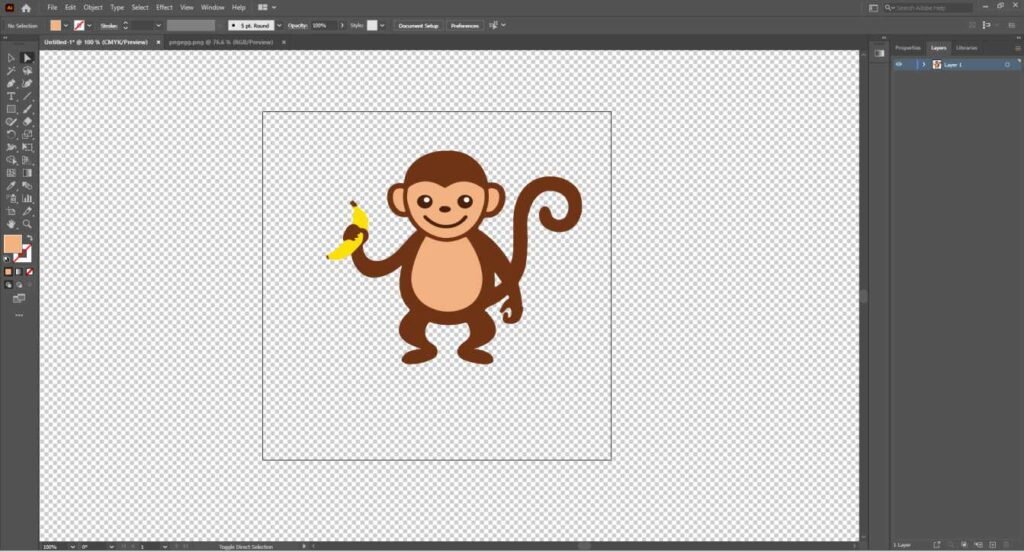Select the Line Segment tool
The image size is (1024, 552).
(27, 96)
